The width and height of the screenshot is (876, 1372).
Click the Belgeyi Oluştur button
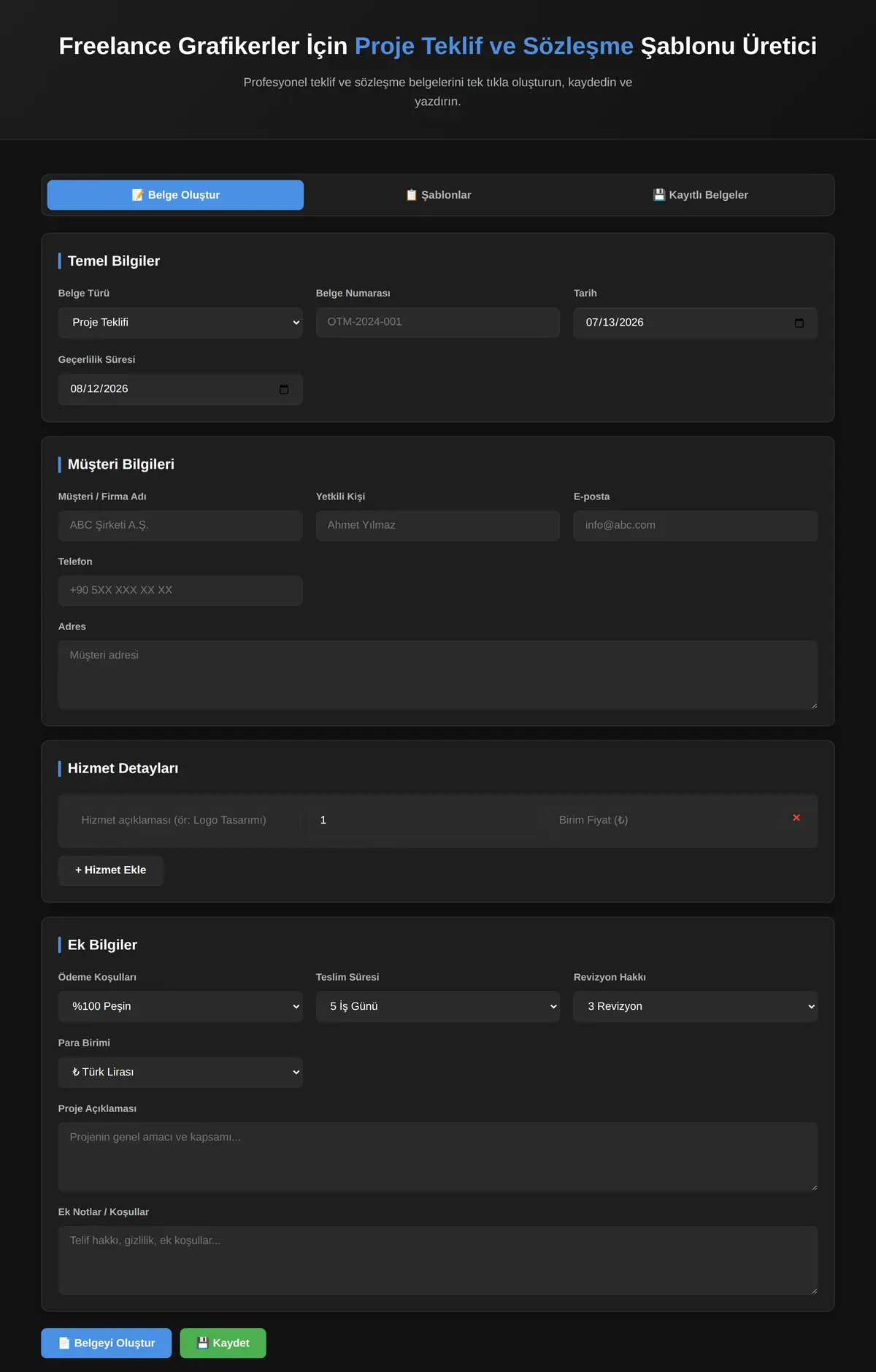(107, 1343)
